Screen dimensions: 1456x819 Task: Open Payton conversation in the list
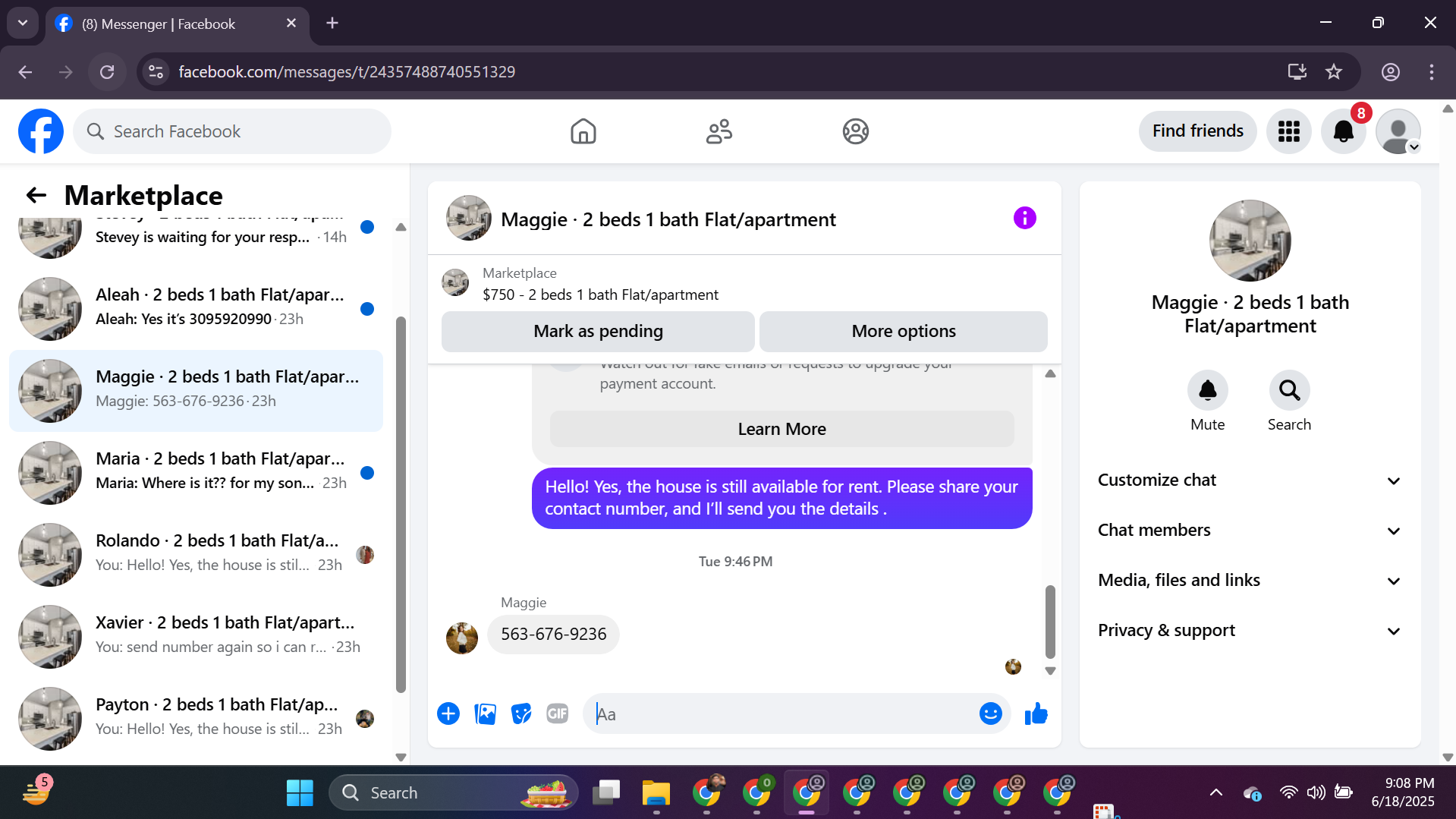click(x=196, y=718)
